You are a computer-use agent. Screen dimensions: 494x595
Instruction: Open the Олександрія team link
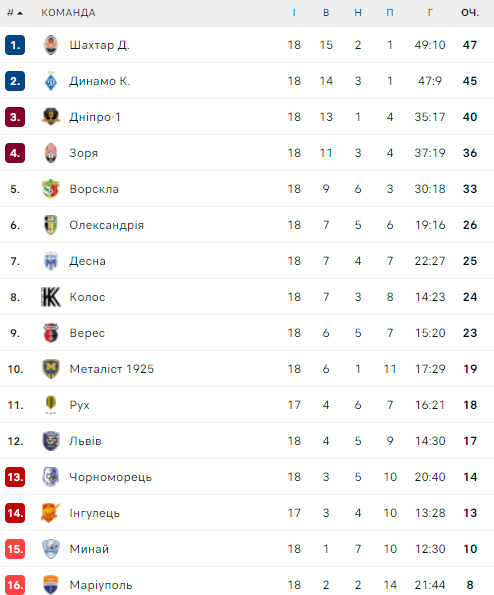(107, 225)
